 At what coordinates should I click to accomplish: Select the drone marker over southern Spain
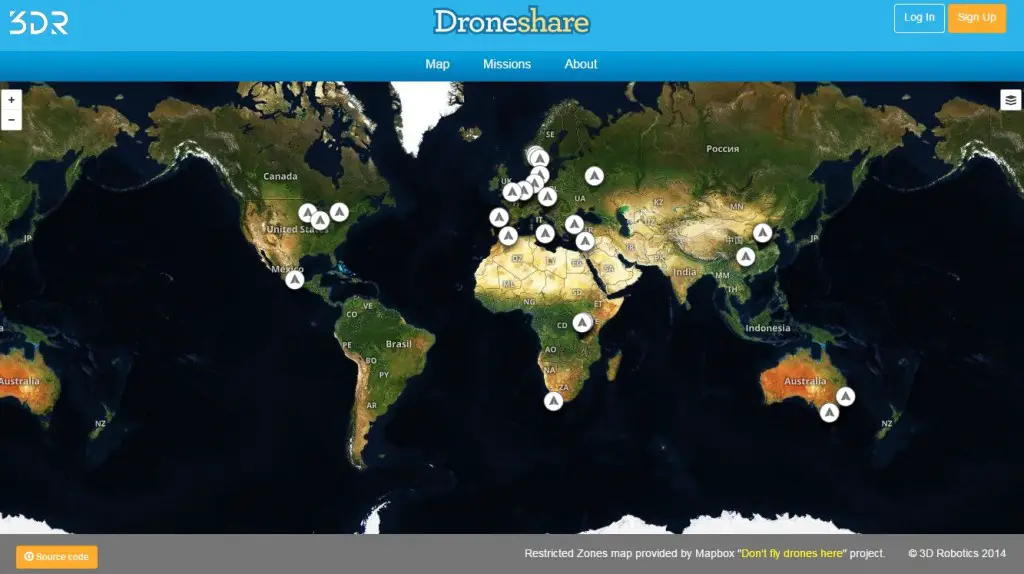[x=508, y=236]
